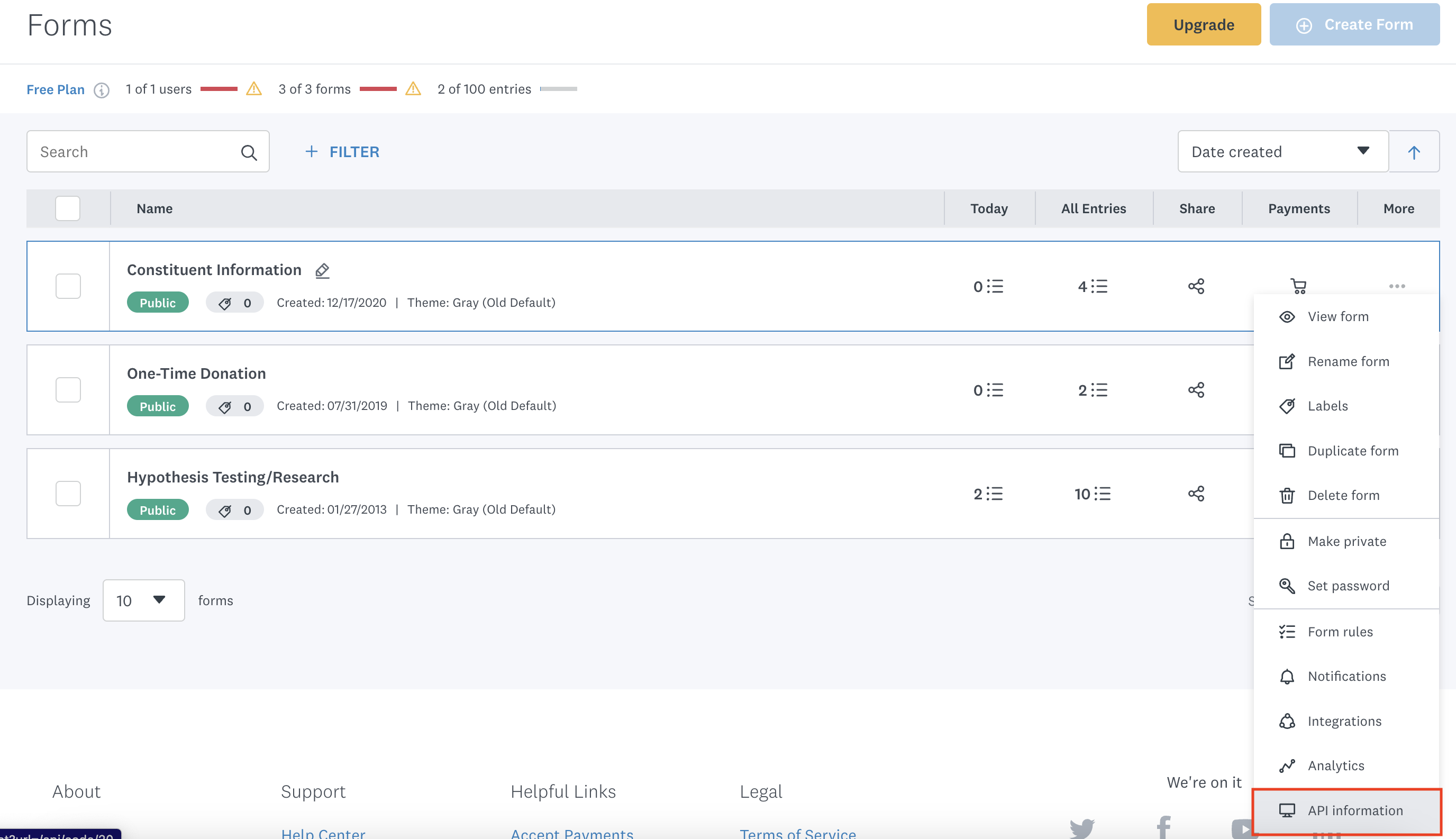The width and height of the screenshot is (1456, 839).
Task: Check the Constituent Information row checkbox
Action: (x=68, y=286)
